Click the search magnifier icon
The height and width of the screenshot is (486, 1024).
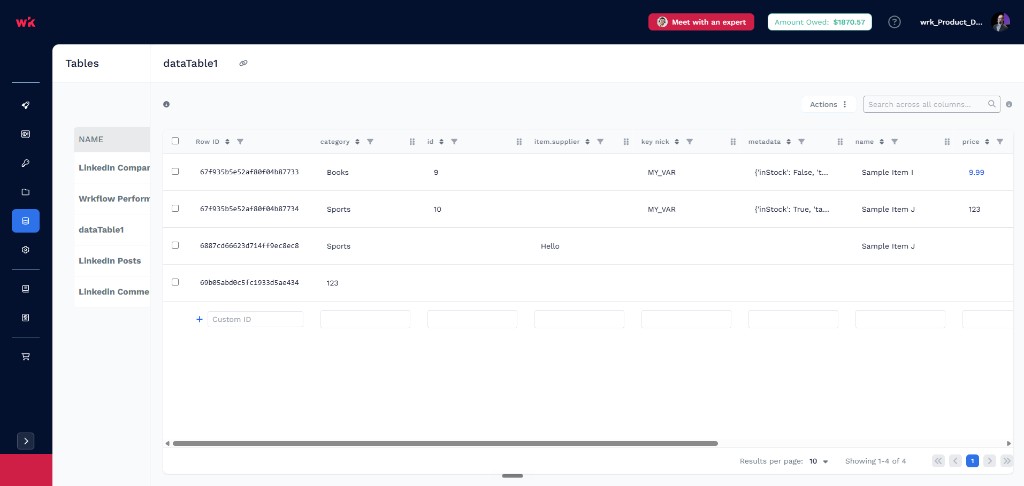(991, 104)
